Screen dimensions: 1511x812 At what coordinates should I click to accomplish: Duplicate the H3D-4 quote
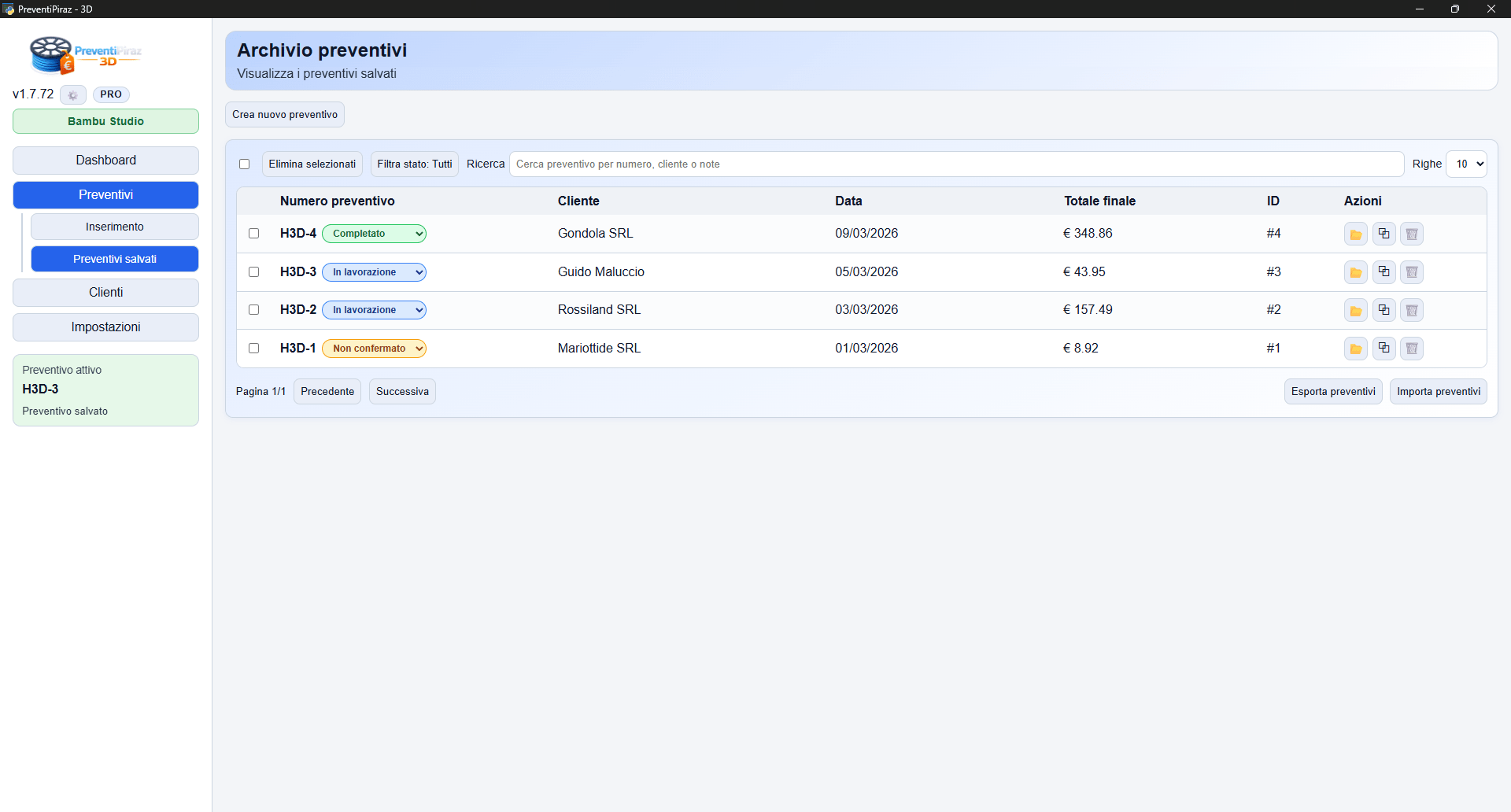[x=1384, y=234]
